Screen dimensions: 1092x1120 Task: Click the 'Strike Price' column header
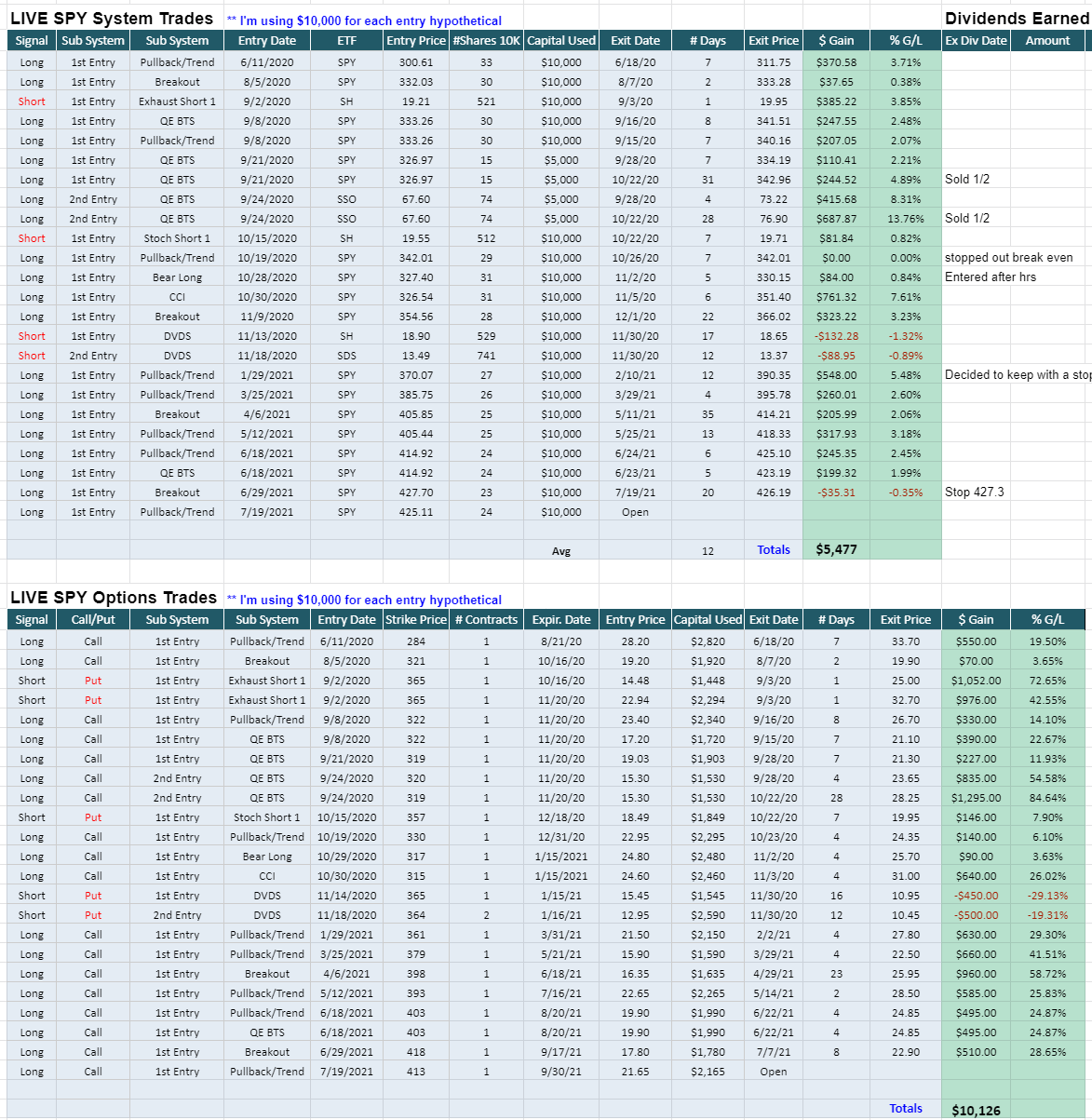(x=416, y=619)
